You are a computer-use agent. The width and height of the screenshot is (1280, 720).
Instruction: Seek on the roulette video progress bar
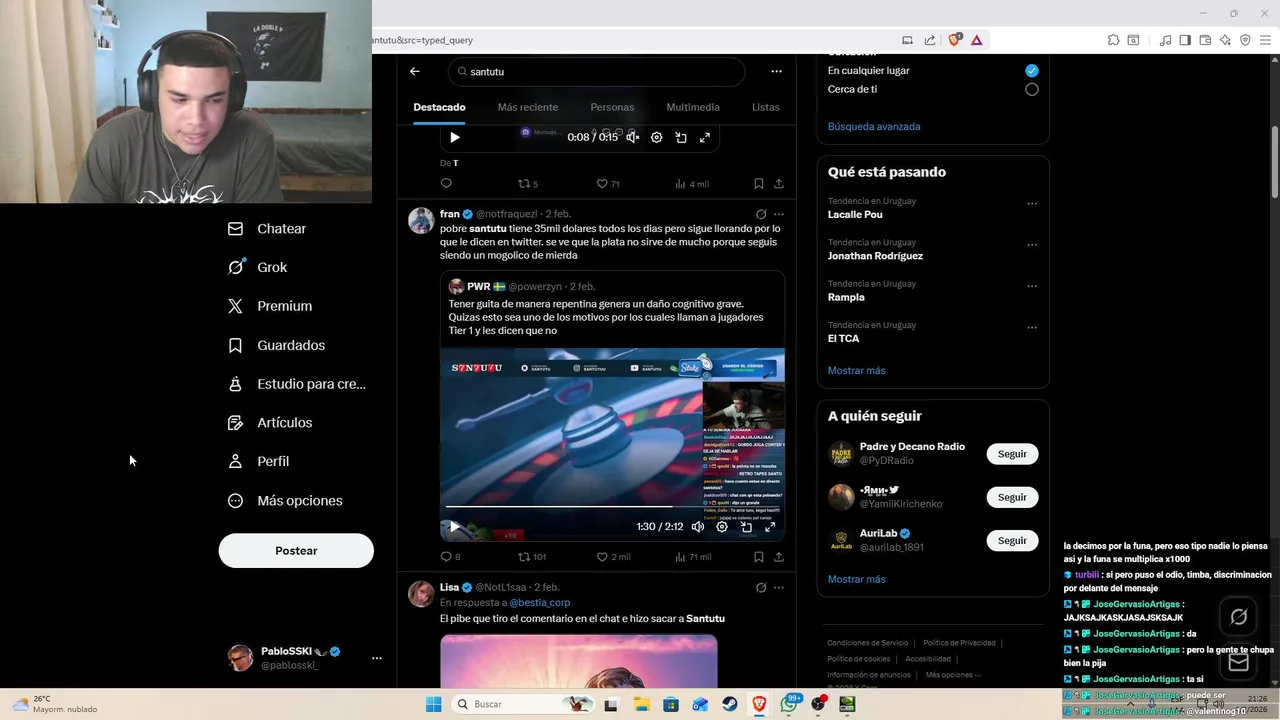612,507
